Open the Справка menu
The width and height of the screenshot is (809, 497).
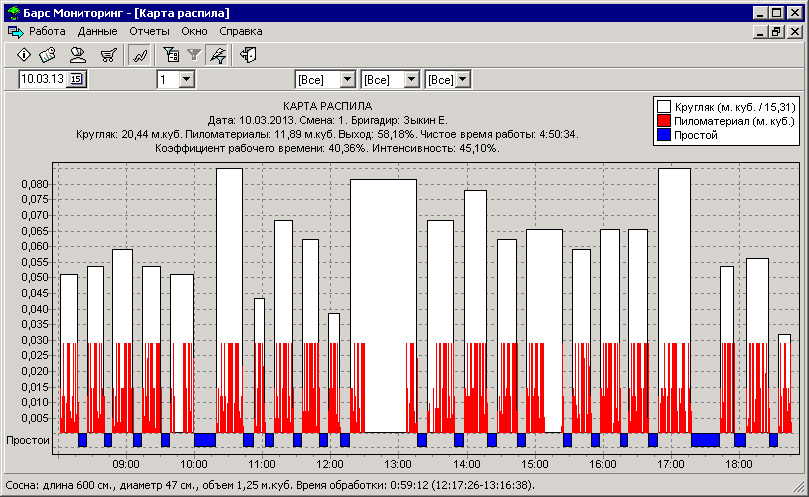(x=240, y=31)
